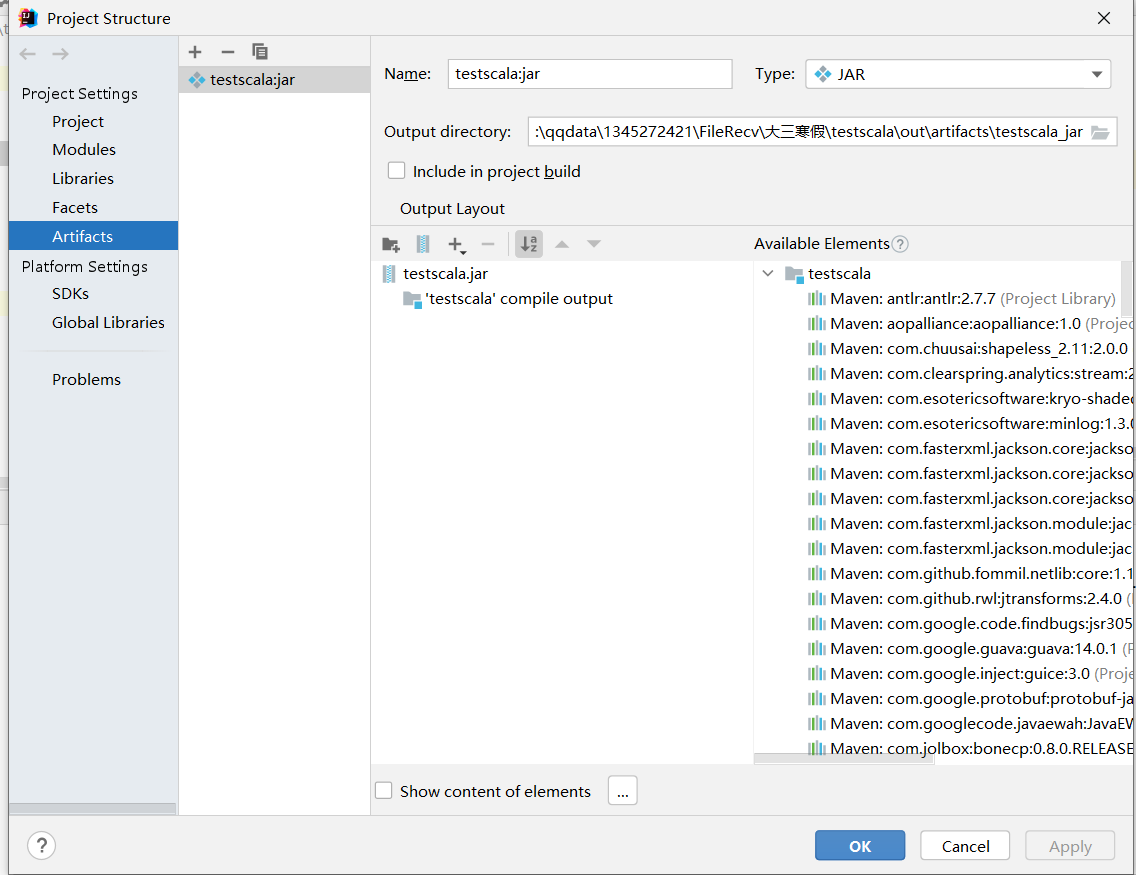The width and height of the screenshot is (1136, 875).
Task: Click the testscala:jar artifact diamond icon
Action: point(196,80)
